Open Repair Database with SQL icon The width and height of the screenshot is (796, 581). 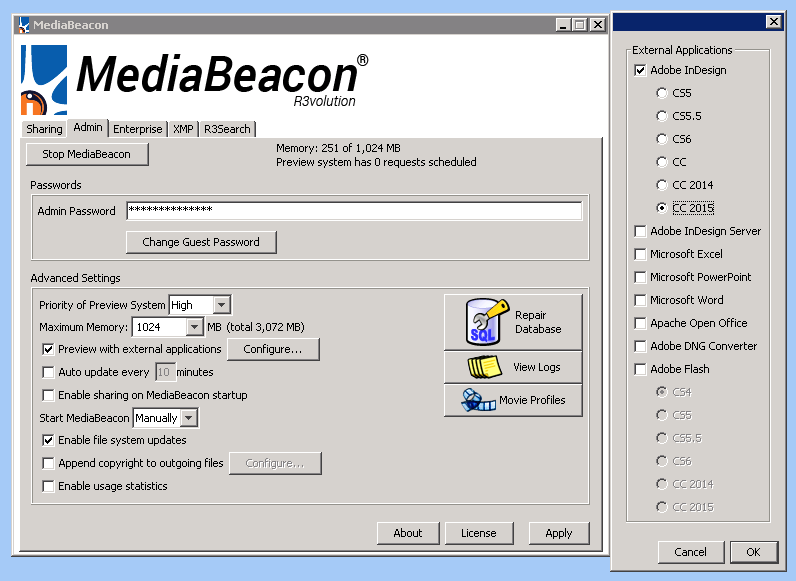513,322
